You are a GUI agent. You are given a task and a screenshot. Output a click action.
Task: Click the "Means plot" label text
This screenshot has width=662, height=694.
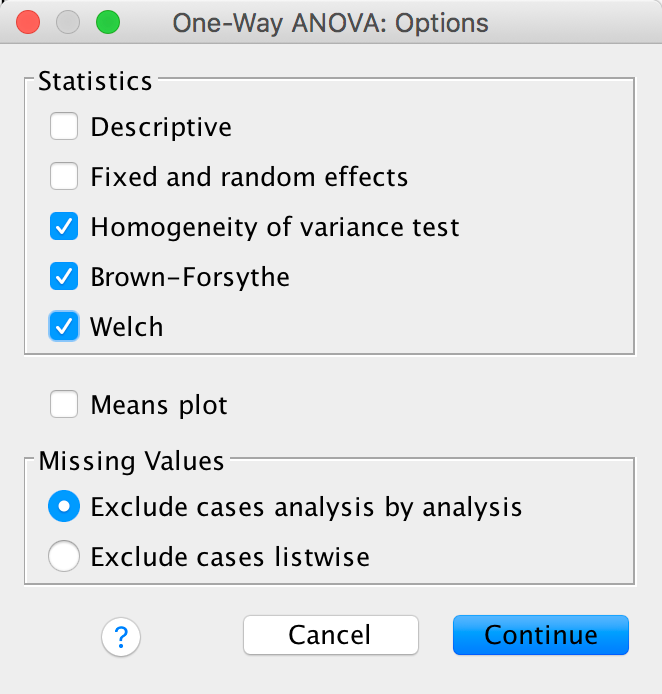coord(159,405)
